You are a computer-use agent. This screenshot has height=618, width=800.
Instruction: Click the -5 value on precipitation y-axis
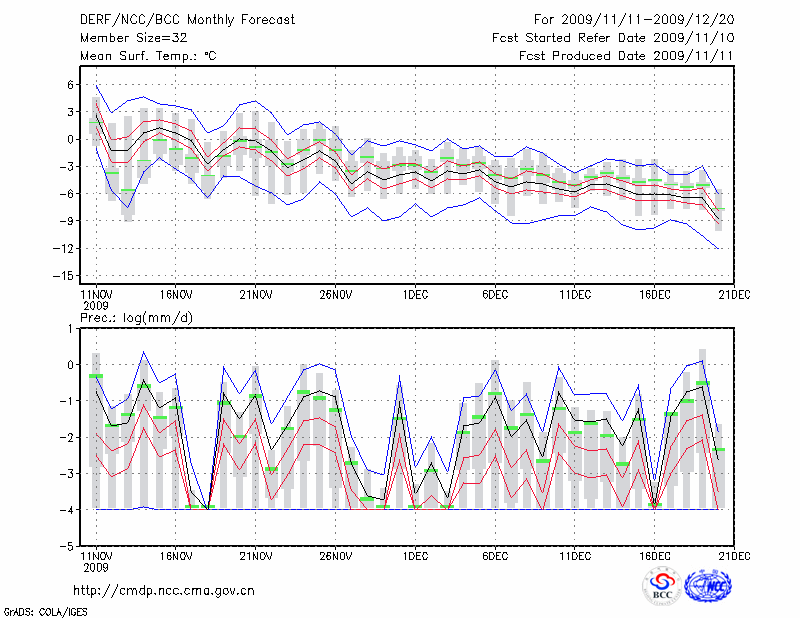pyautogui.click(x=67, y=547)
